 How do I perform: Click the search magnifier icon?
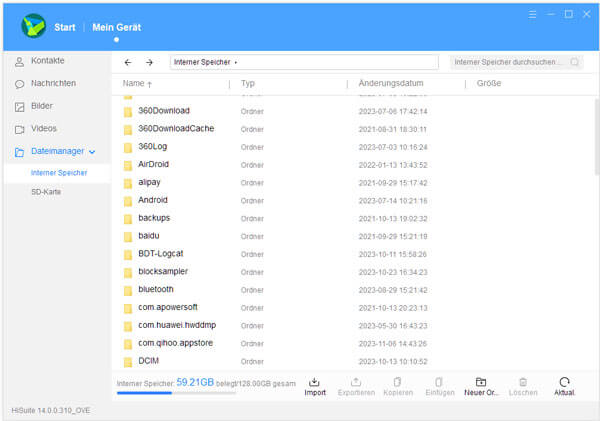coord(575,62)
